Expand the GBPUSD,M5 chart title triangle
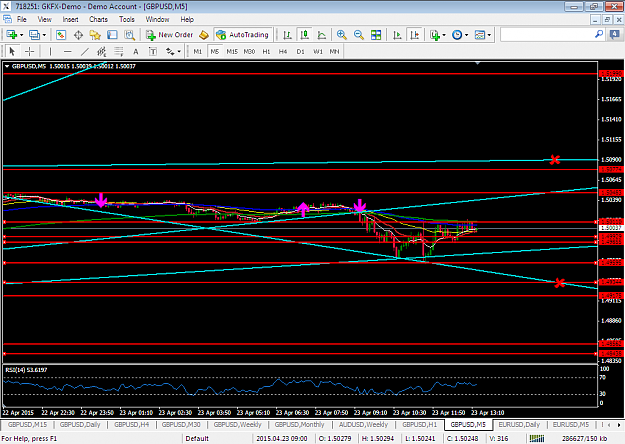The width and height of the screenshot is (625, 444). click(x=7, y=66)
